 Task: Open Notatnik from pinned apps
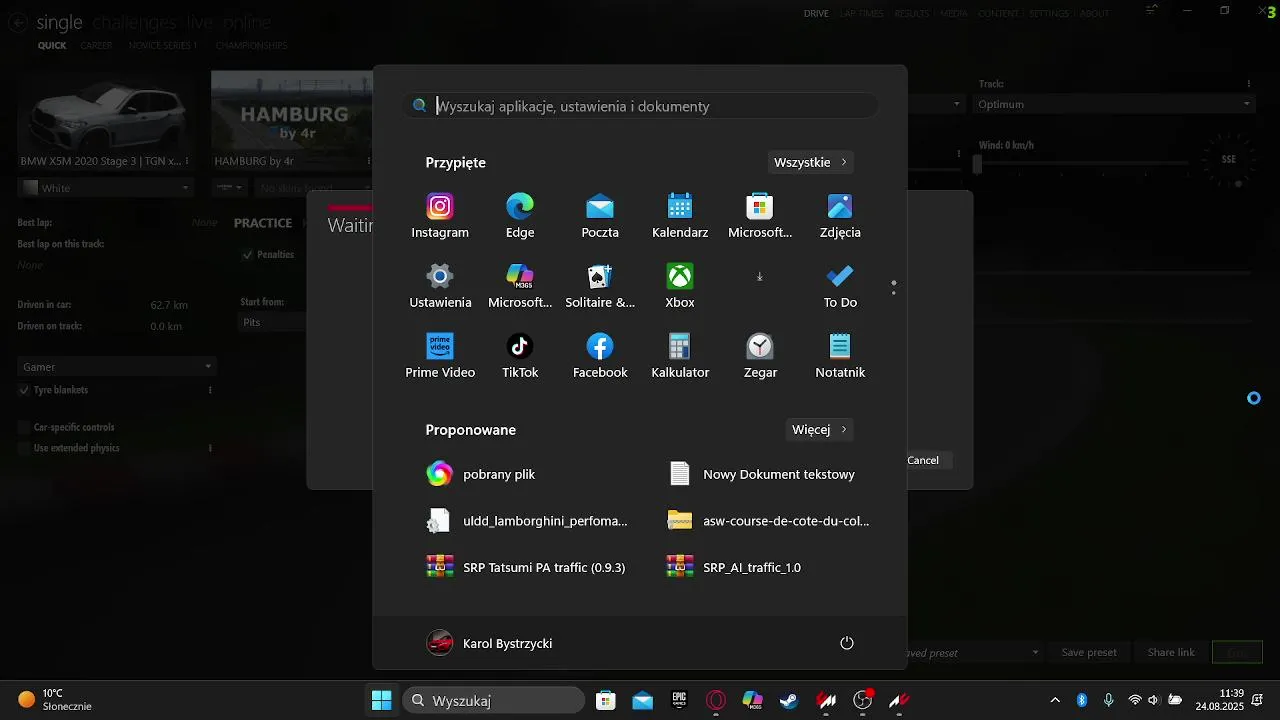coord(840,356)
